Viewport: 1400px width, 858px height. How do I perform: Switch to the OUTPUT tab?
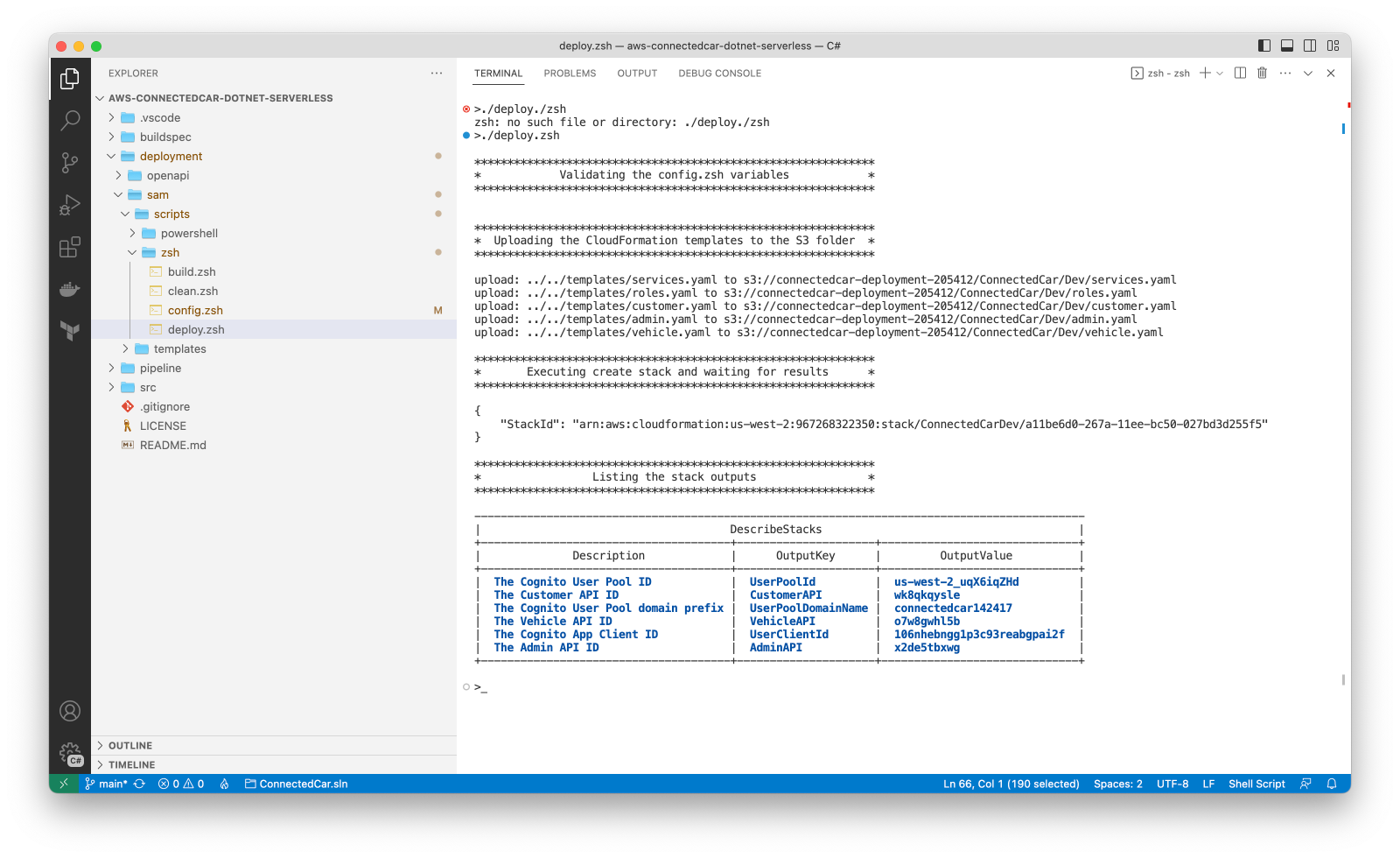pos(637,74)
